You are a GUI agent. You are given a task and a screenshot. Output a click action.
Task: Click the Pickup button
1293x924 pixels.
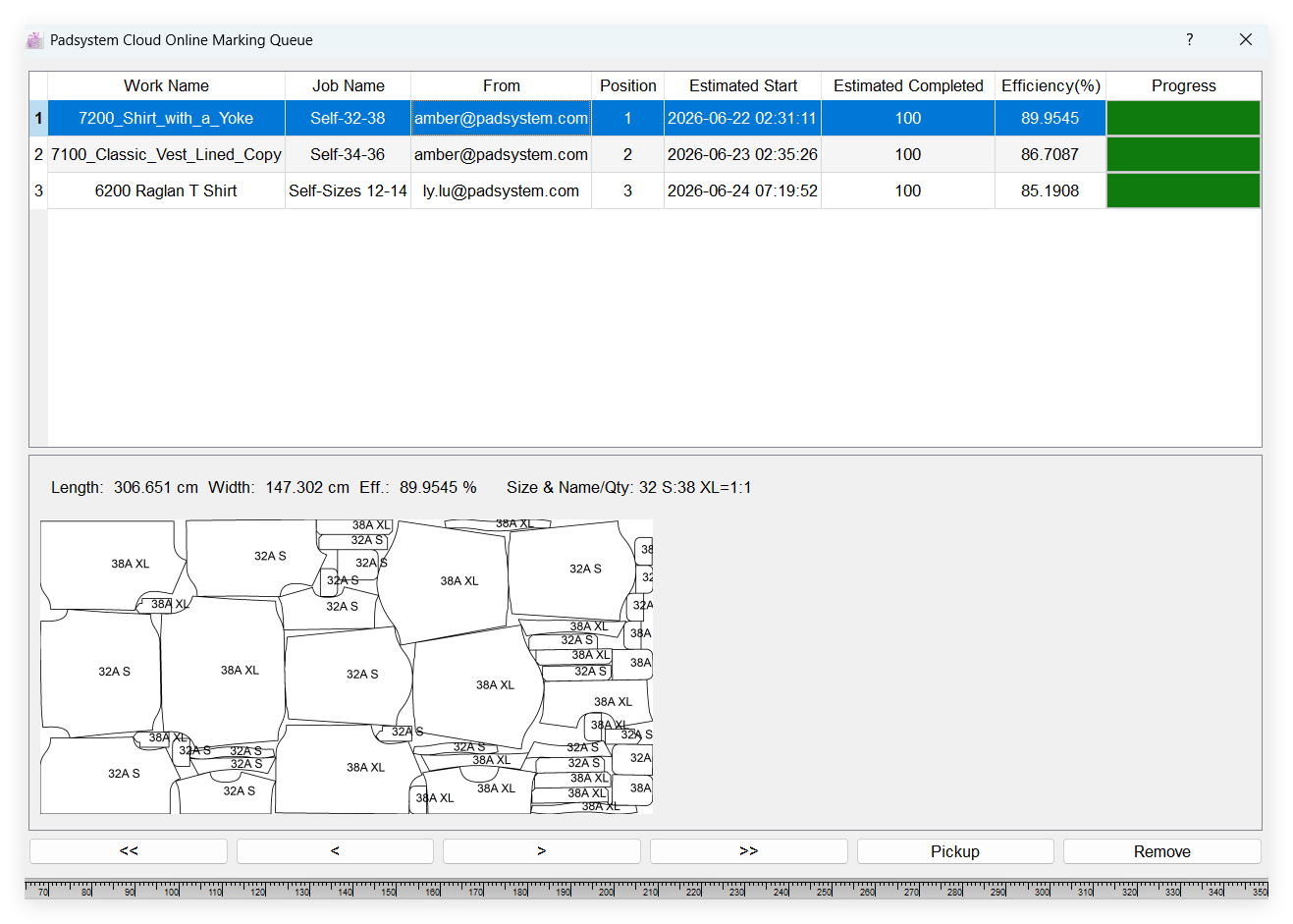pos(955,851)
